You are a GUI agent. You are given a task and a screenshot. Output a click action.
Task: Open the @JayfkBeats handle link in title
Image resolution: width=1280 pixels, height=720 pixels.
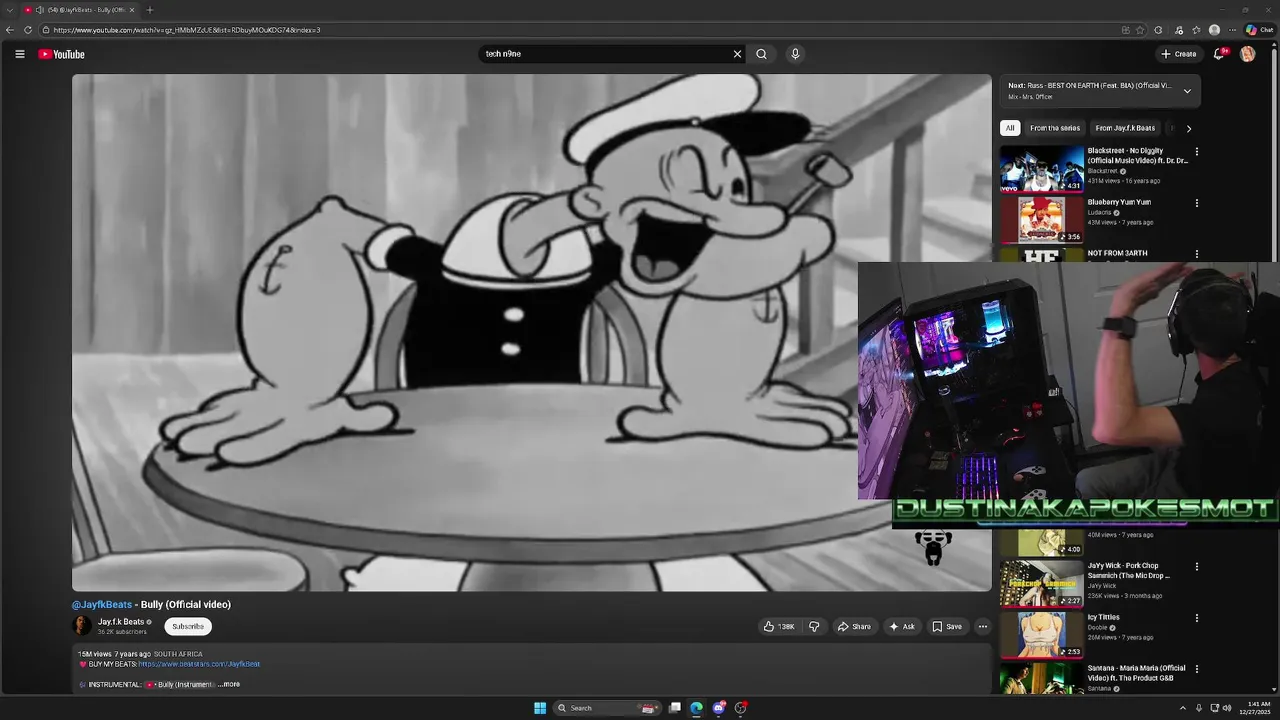102,604
